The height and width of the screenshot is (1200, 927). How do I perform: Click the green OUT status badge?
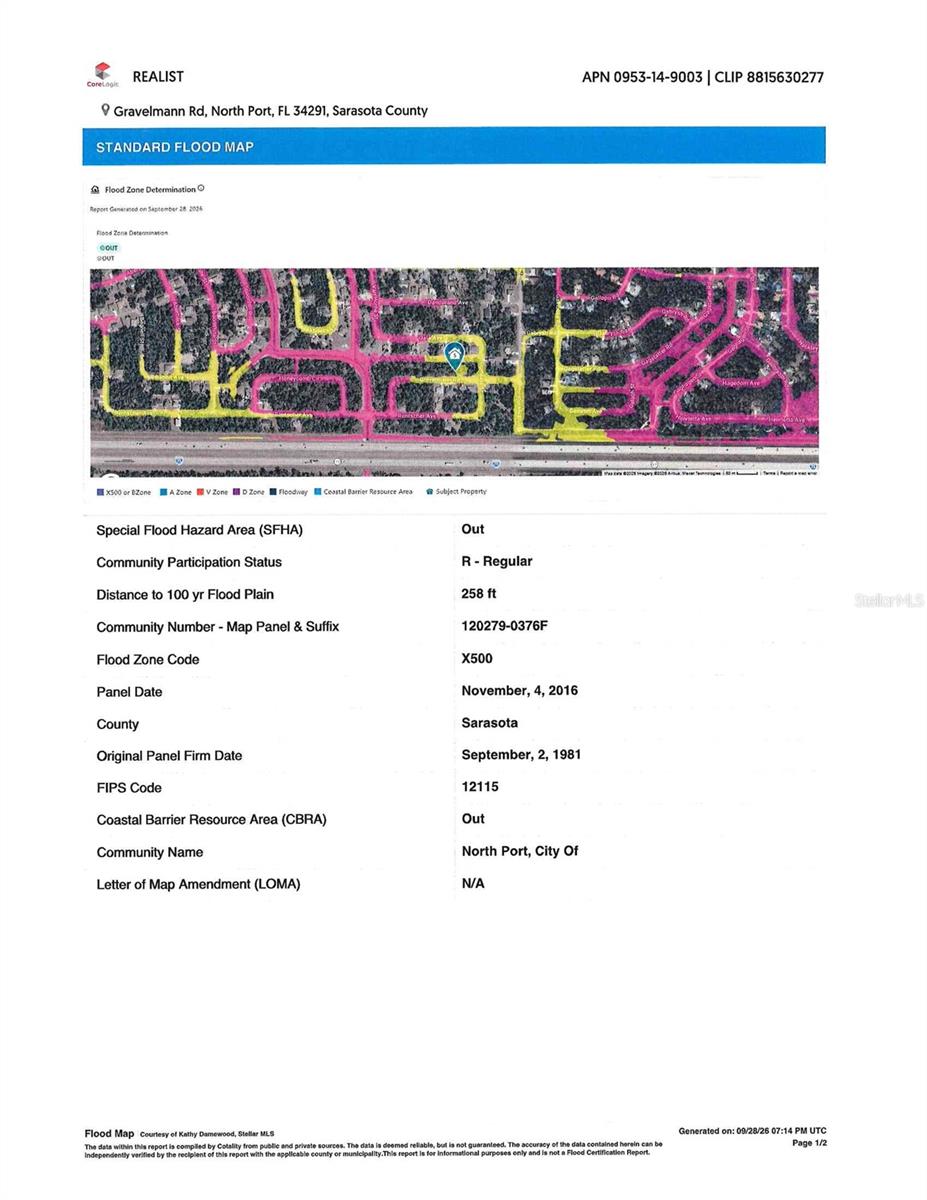(x=109, y=248)
